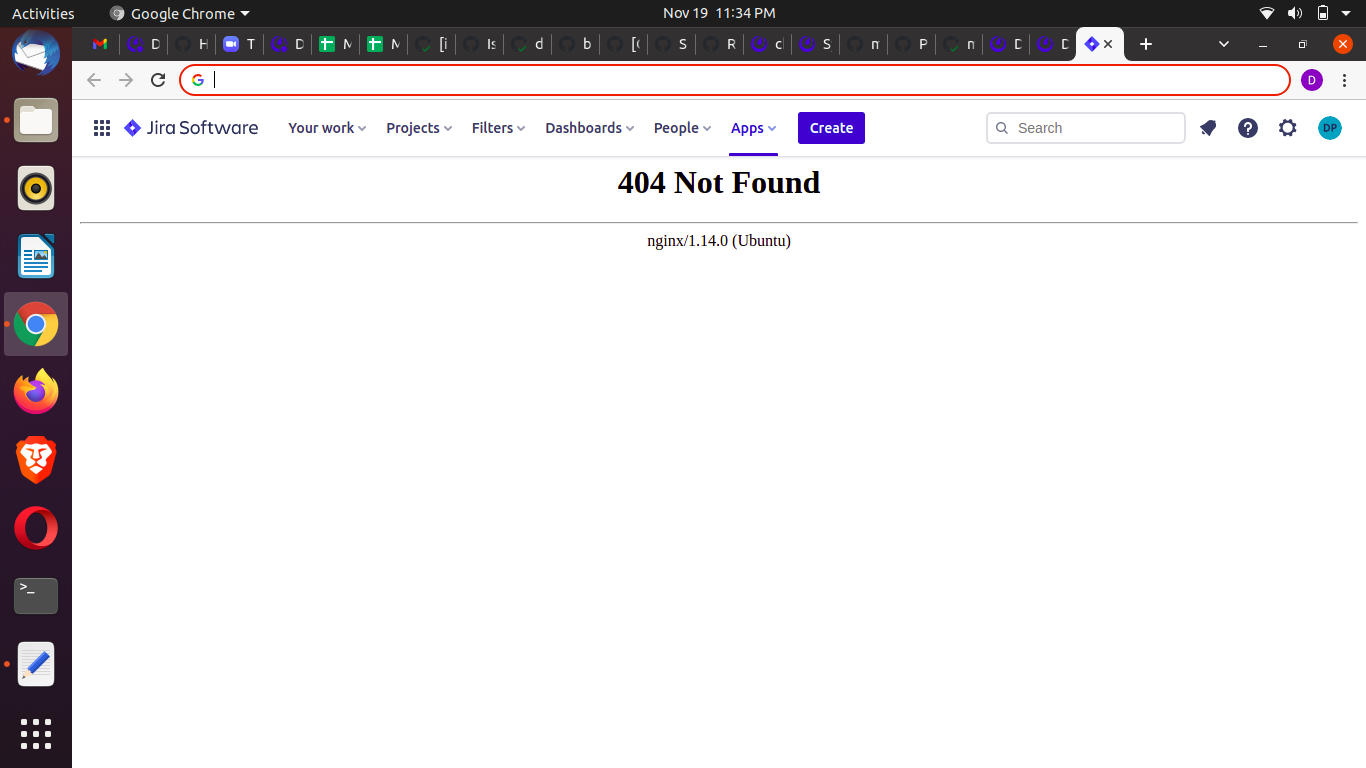Open the Google Chrome app menu in top bar

click(x=180, y=13)
